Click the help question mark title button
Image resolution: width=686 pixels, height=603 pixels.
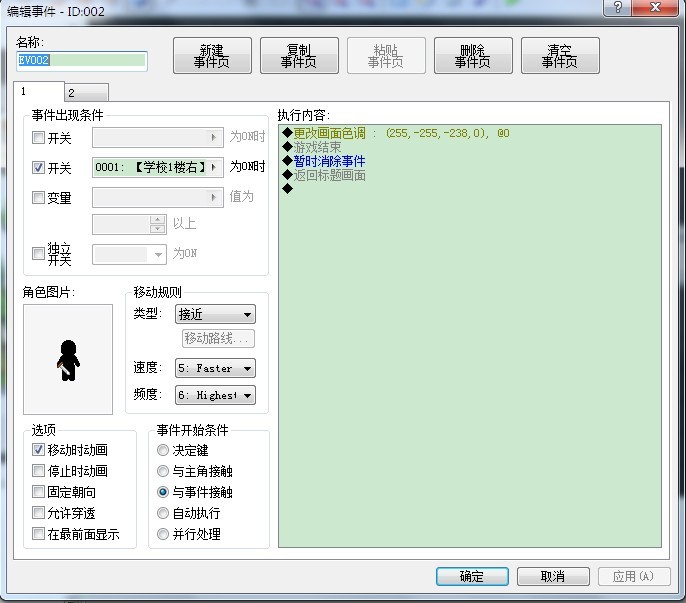click(618, 7)
